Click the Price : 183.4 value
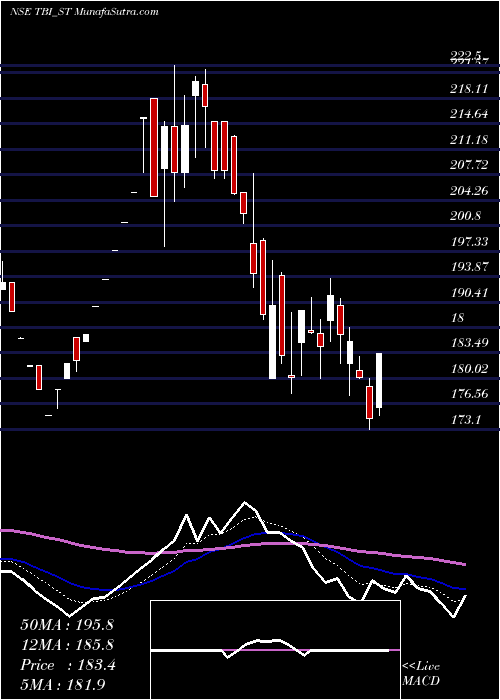This screenshot has width=500, height=700. pos(68,665)
